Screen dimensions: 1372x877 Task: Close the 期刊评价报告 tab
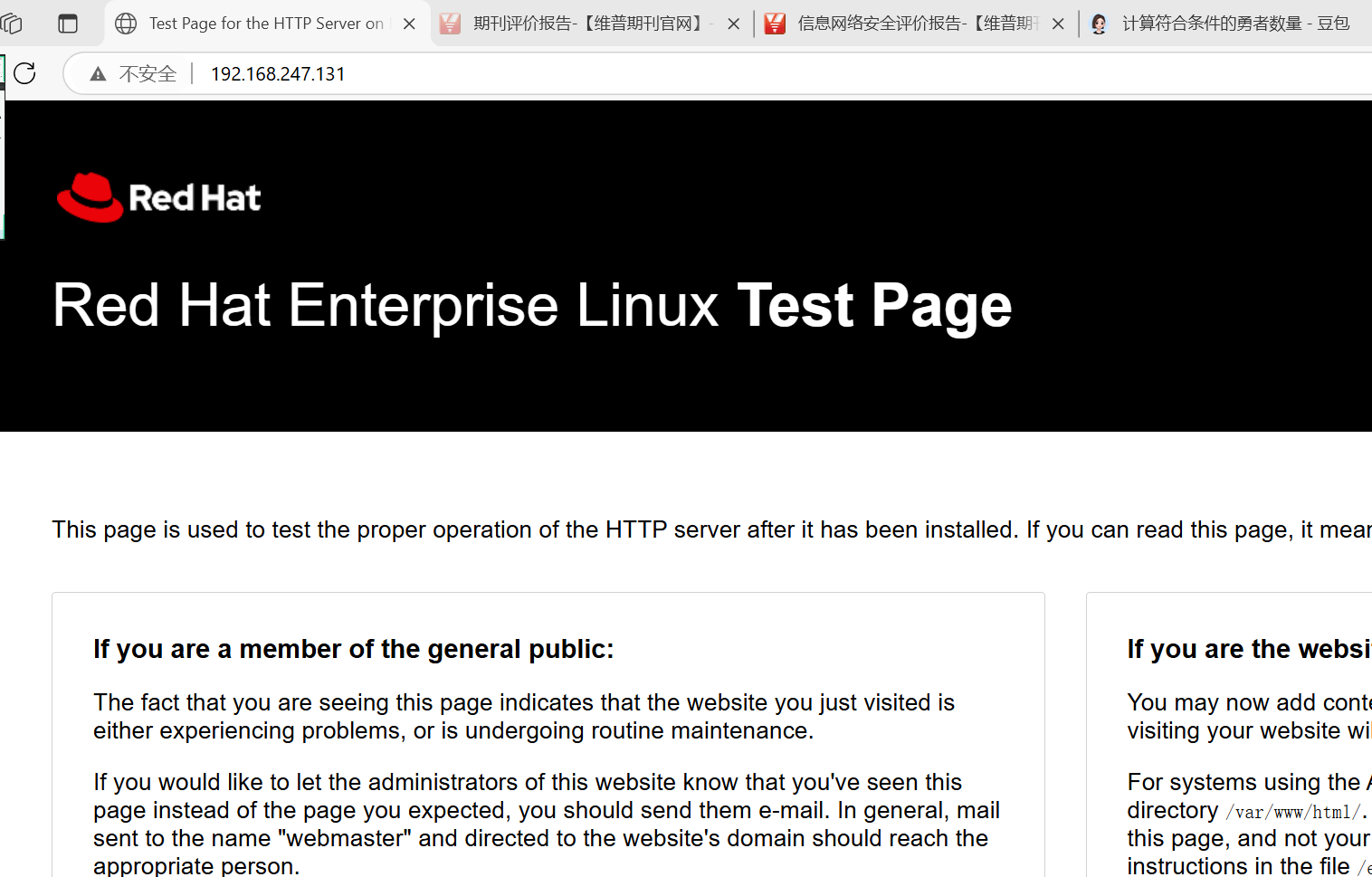(734, 24)
